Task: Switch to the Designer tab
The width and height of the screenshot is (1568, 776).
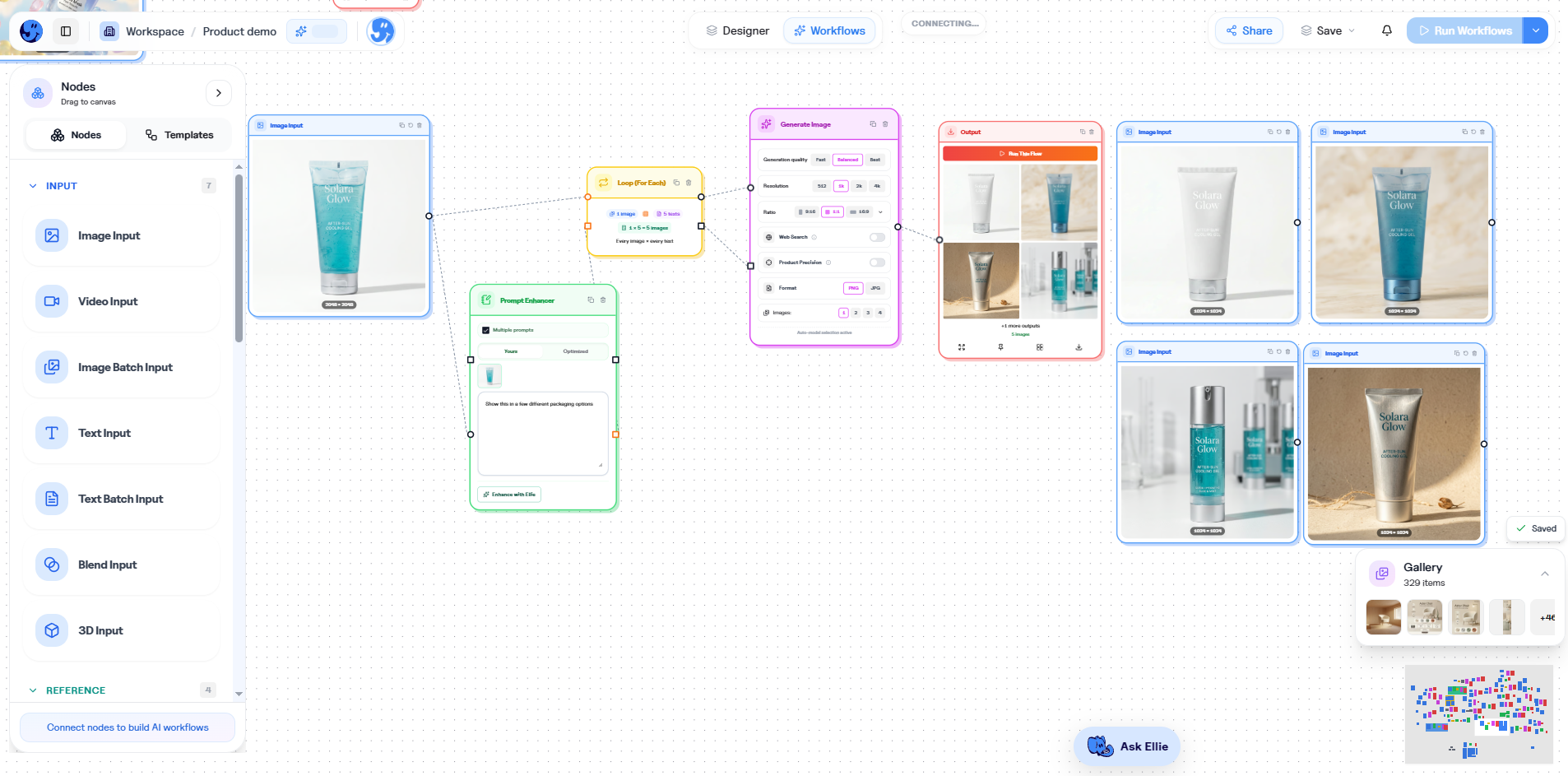Action: pos(738,30)
